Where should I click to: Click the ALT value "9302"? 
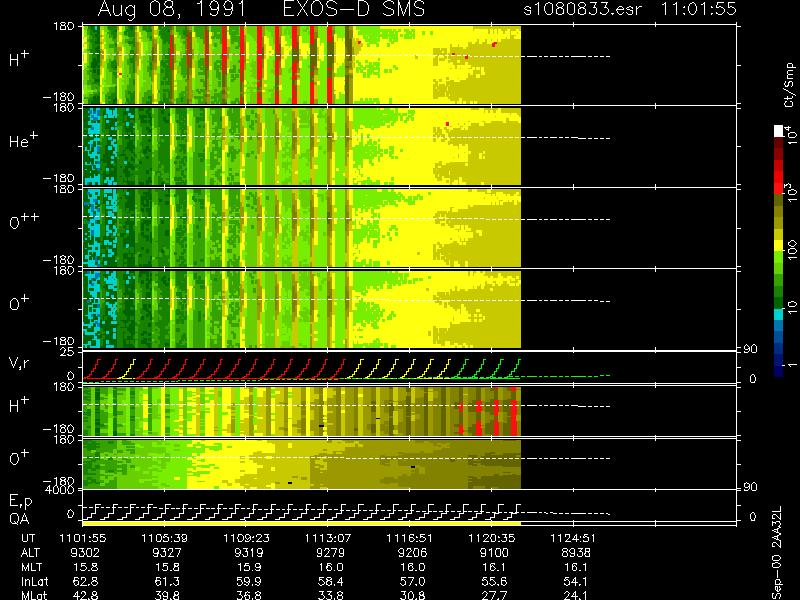[x=86, y=553]
